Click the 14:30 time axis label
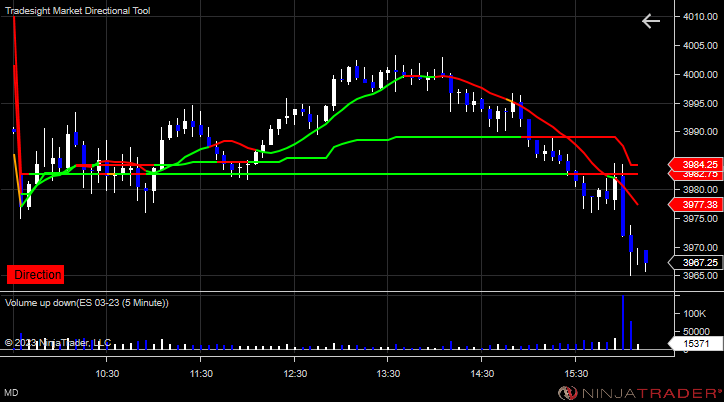The image size is (724, 402). [x=482, y=374]
